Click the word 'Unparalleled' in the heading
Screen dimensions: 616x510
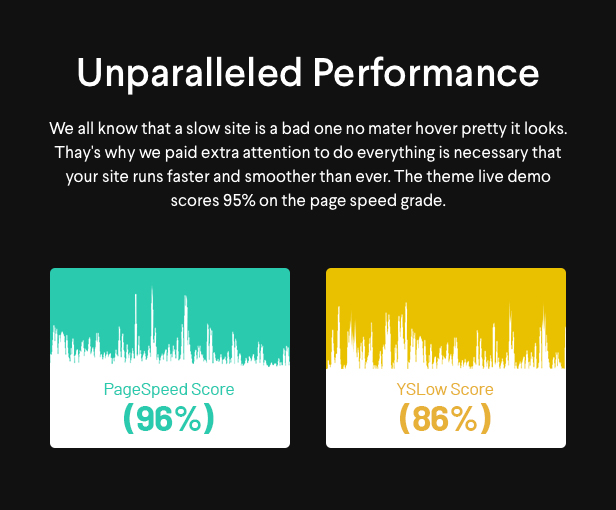click(x=189, y=73)
